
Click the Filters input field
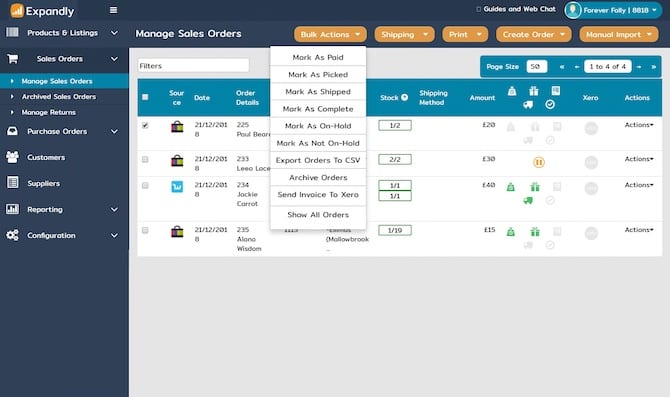pyautogui.click(x=193, y=65)
